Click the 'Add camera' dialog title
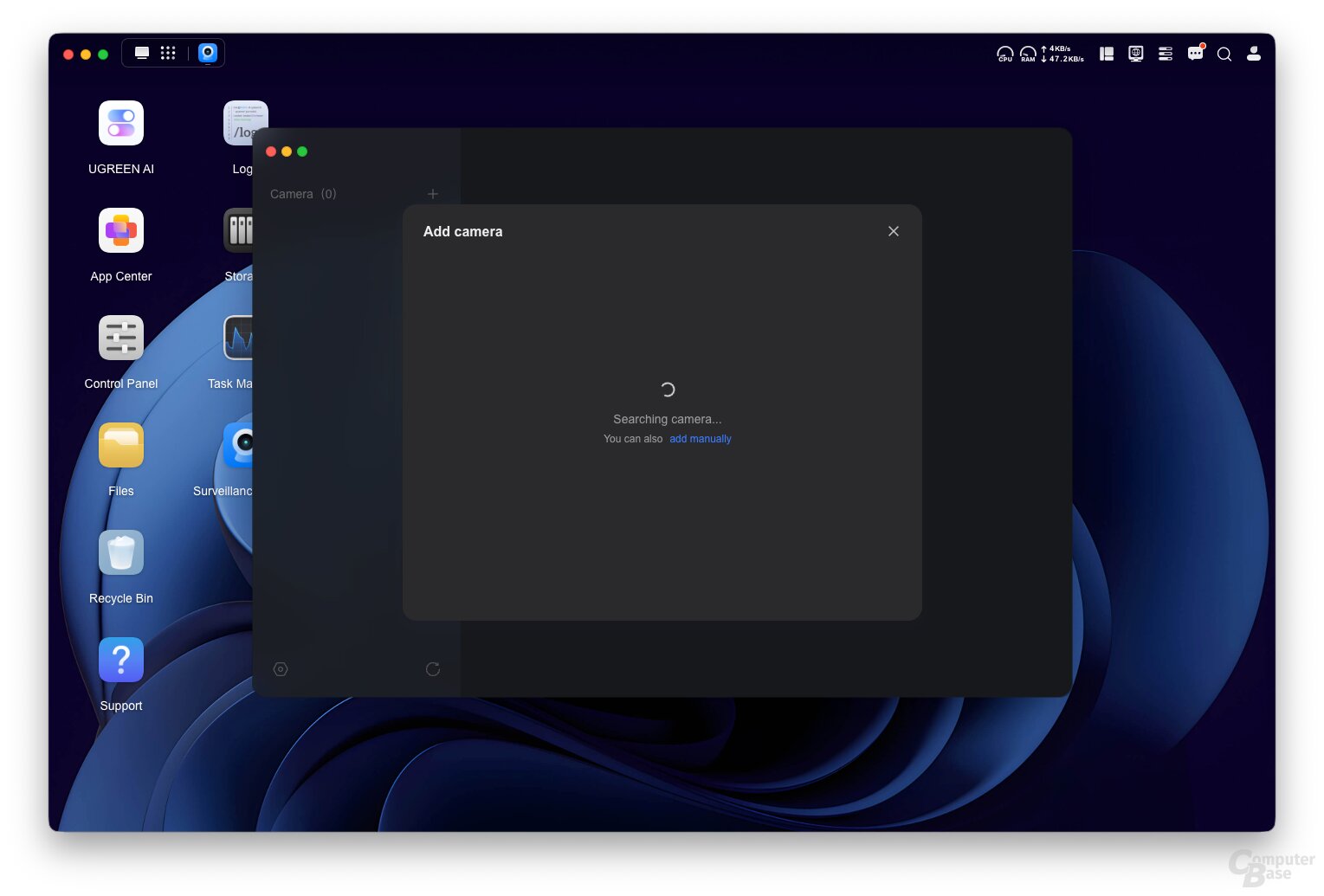1324x896 pixels. tap(463, 231)
